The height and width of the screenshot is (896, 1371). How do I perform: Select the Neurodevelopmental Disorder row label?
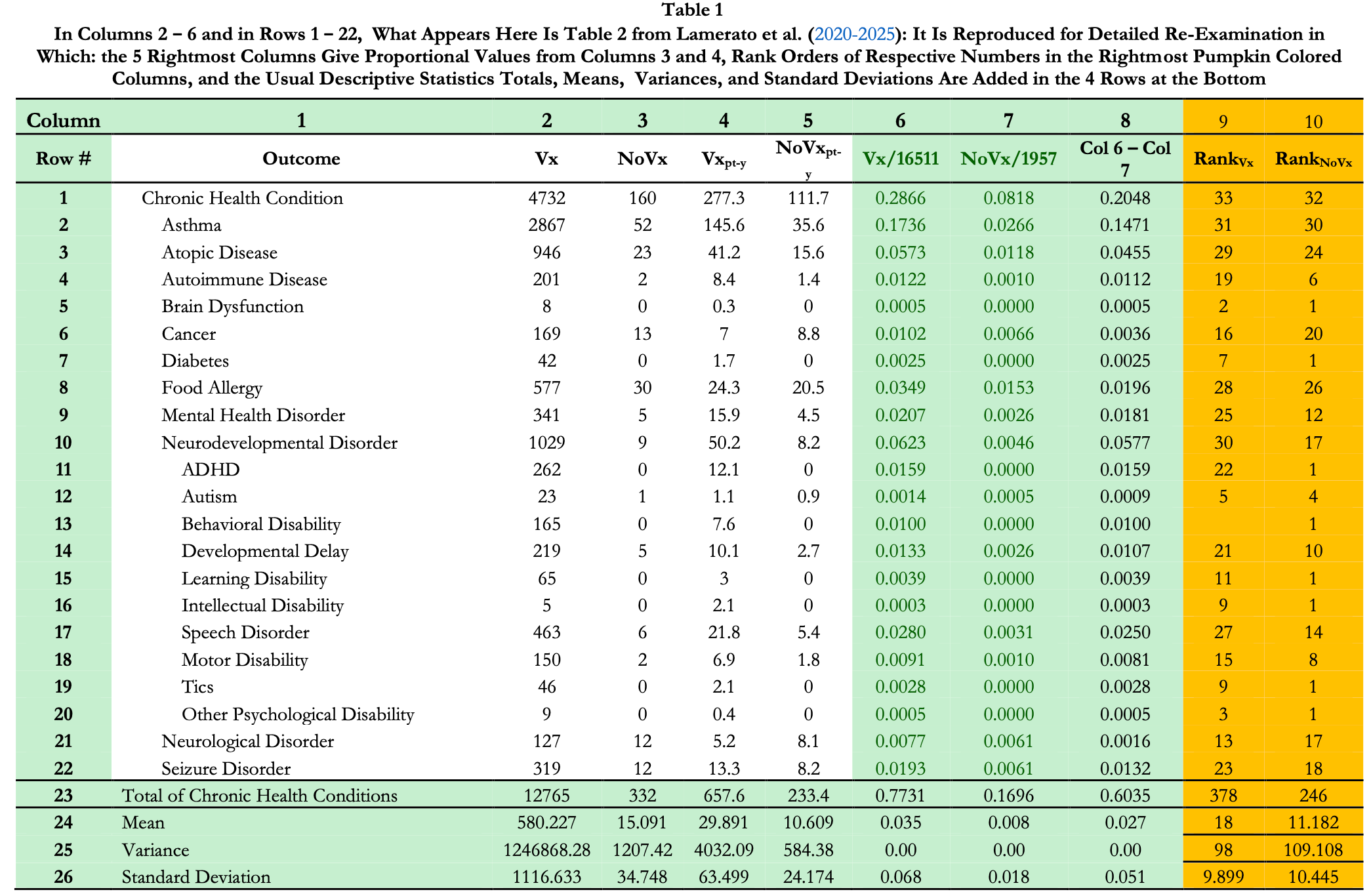pos(279,443)
